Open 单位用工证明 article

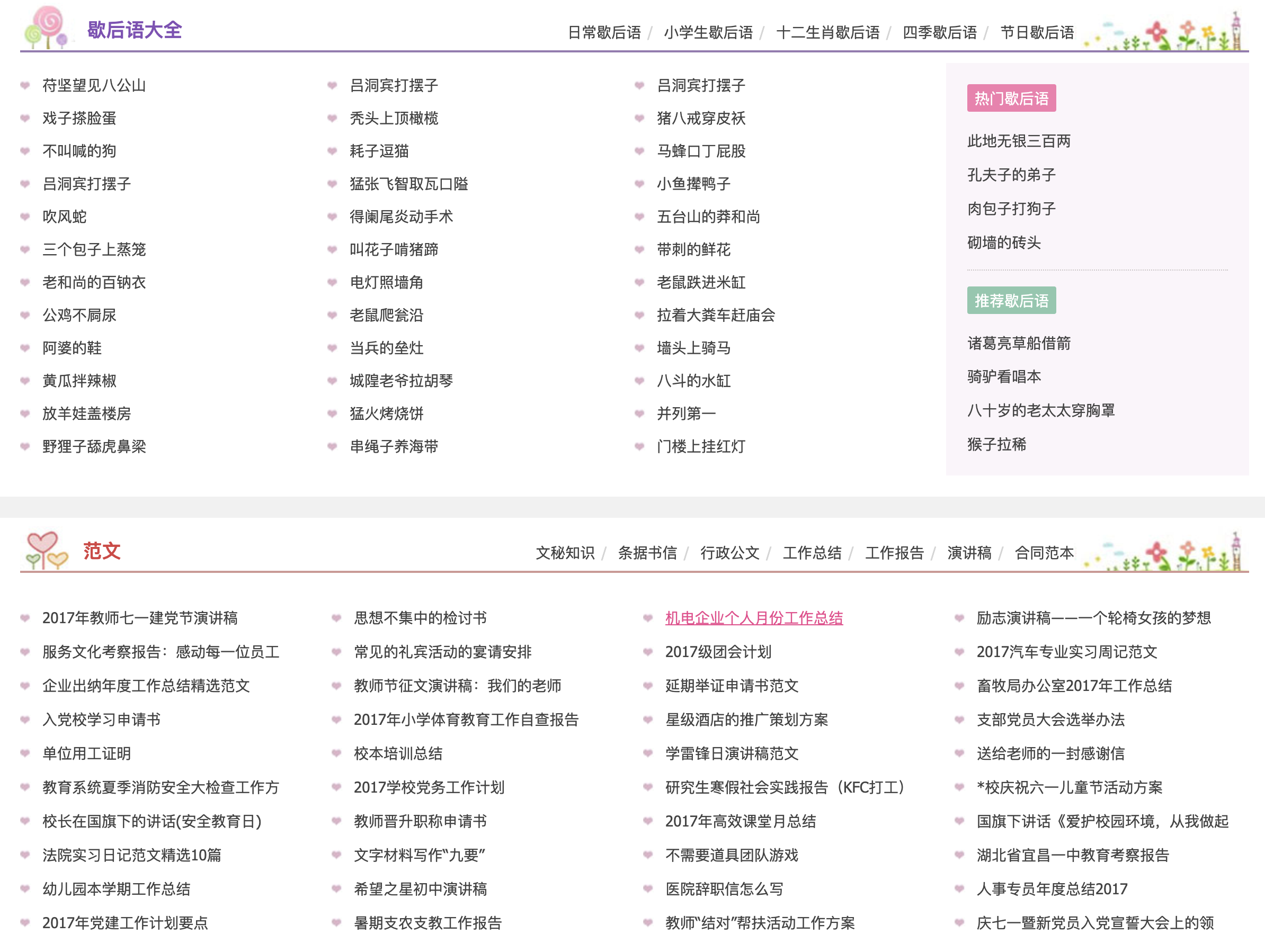click(x=87, y=753)
